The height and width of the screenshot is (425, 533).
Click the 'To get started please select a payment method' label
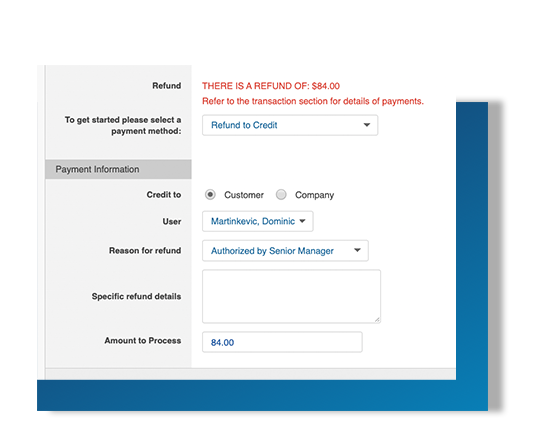pos(123,125)
